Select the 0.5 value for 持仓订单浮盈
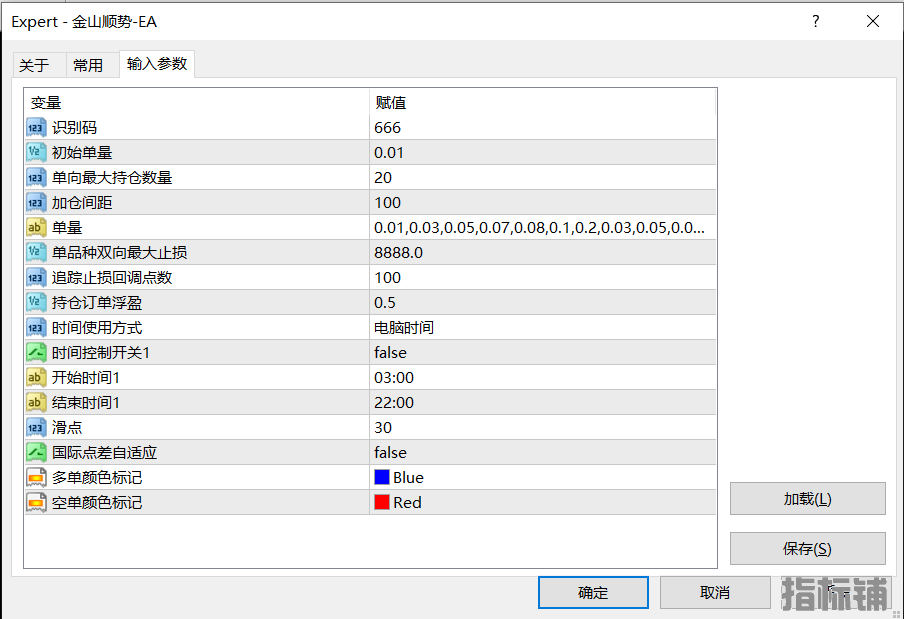This screenshot has height=619, width=904. point(385,302)
